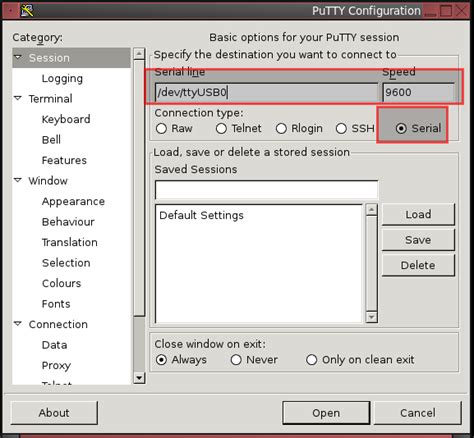The height and width of the screenshot is (438, 474).
Task: Open the Colours settings
Action: [x=61, y=283]
